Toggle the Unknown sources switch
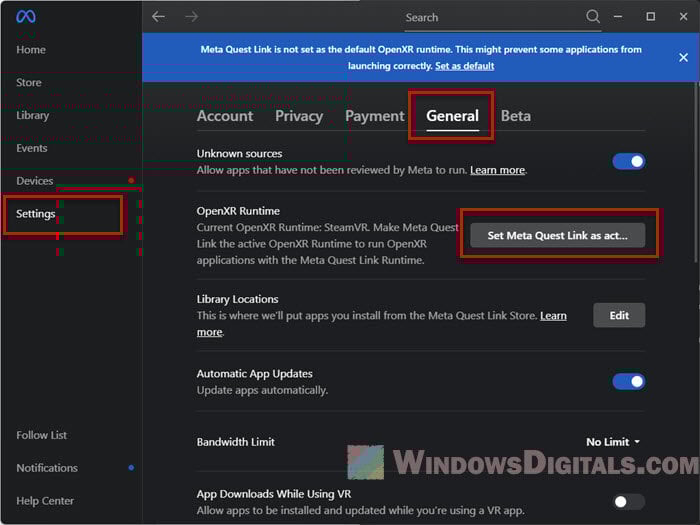This screenshot has height=525, width=700. (629, 161)
